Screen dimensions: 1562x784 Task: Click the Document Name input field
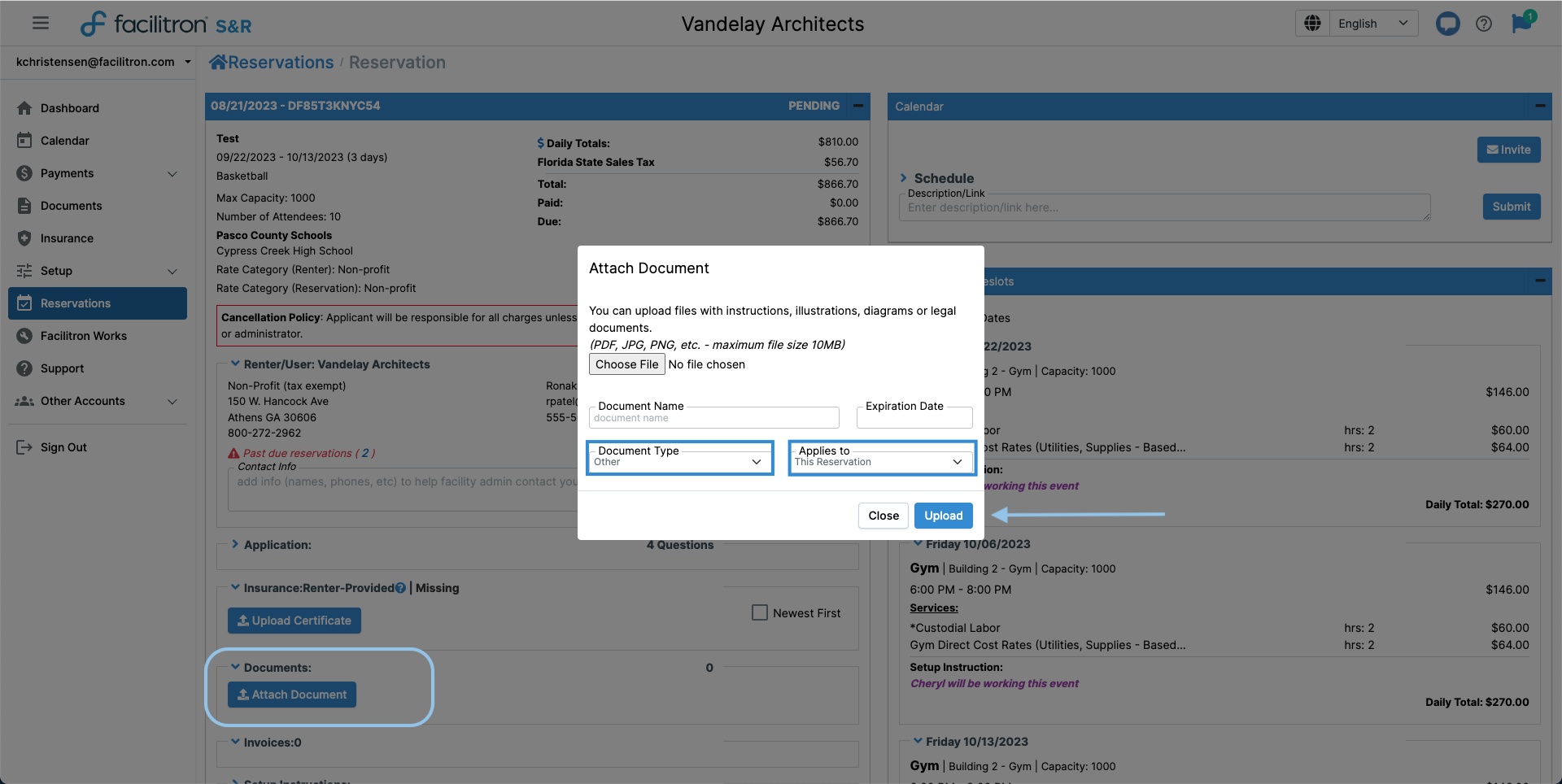(713, 418)
